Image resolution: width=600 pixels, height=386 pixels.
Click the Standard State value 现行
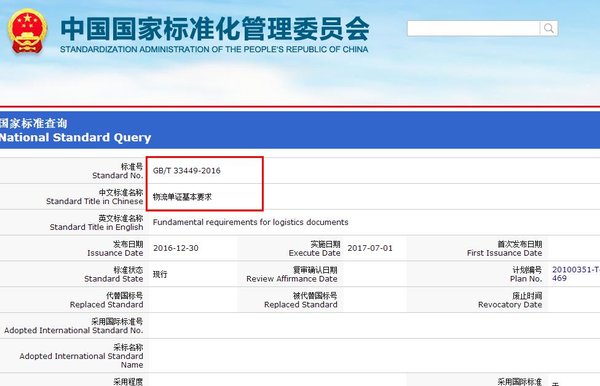[160, 274]
